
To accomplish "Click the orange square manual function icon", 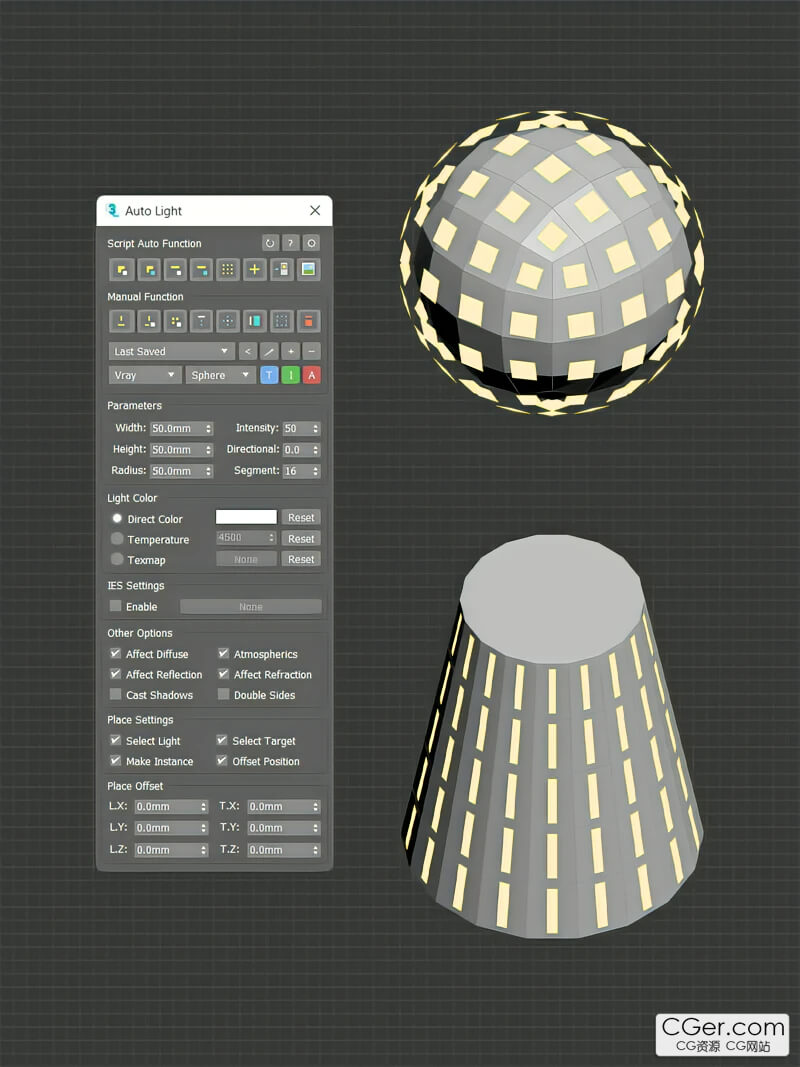I will click(307, 321).
